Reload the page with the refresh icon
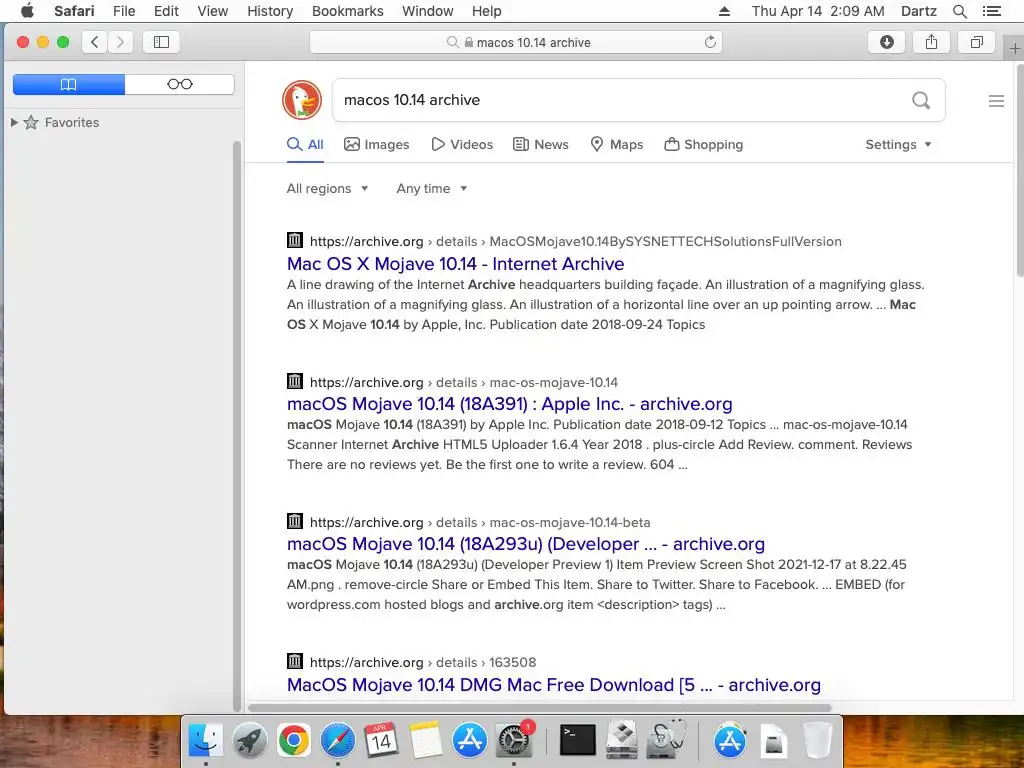The height and width of the screenshot is (768, 1024). tap(710, 42)
